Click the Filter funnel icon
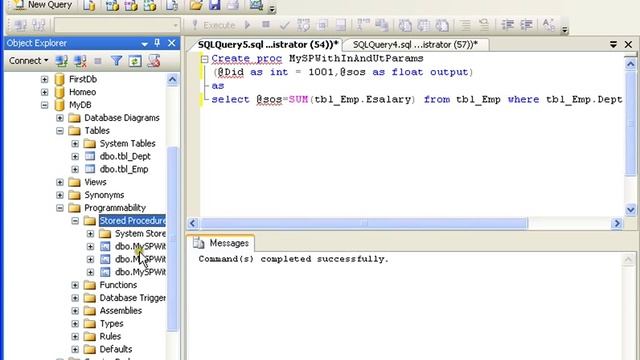Viewport: 640px width, 360px height. click(x=116, y=61)
